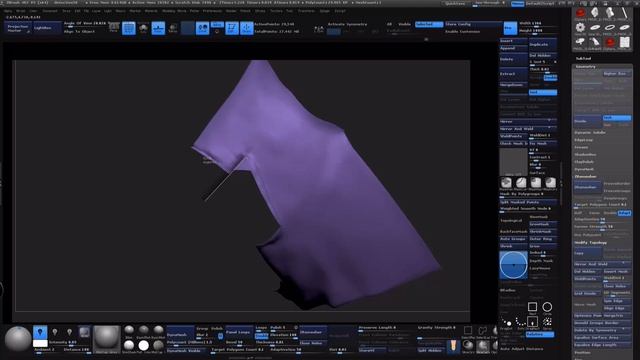Collapse the Modify Topology subsection

(591, 242)
